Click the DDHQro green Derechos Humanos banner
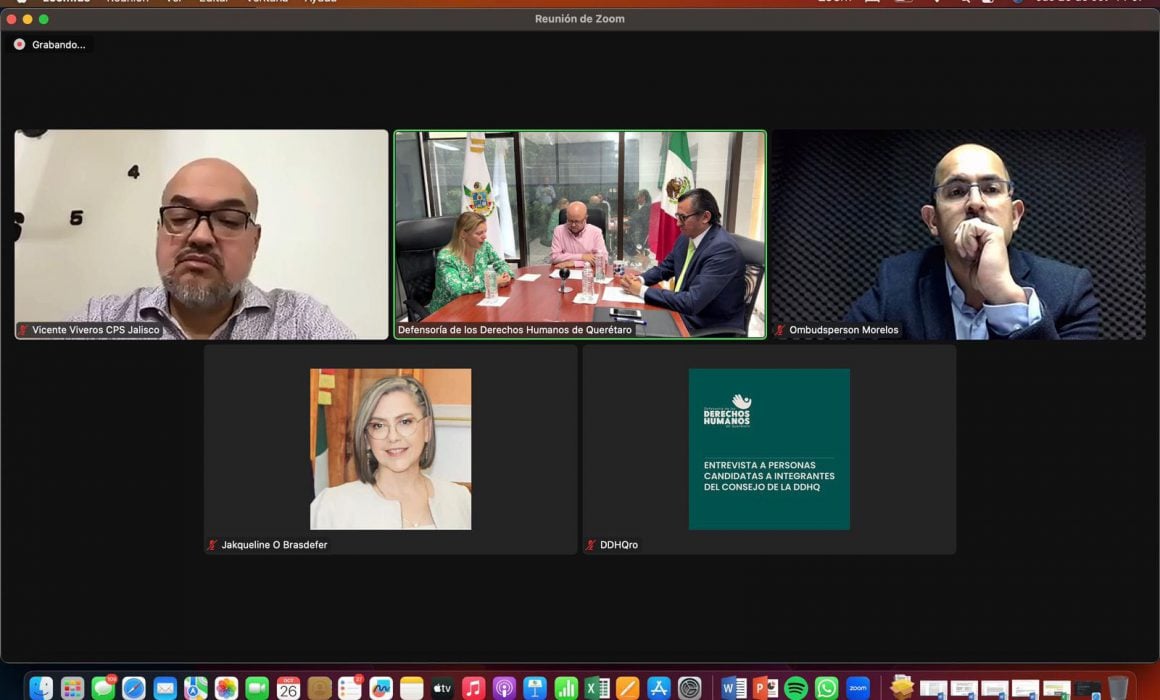 [769, 449]
